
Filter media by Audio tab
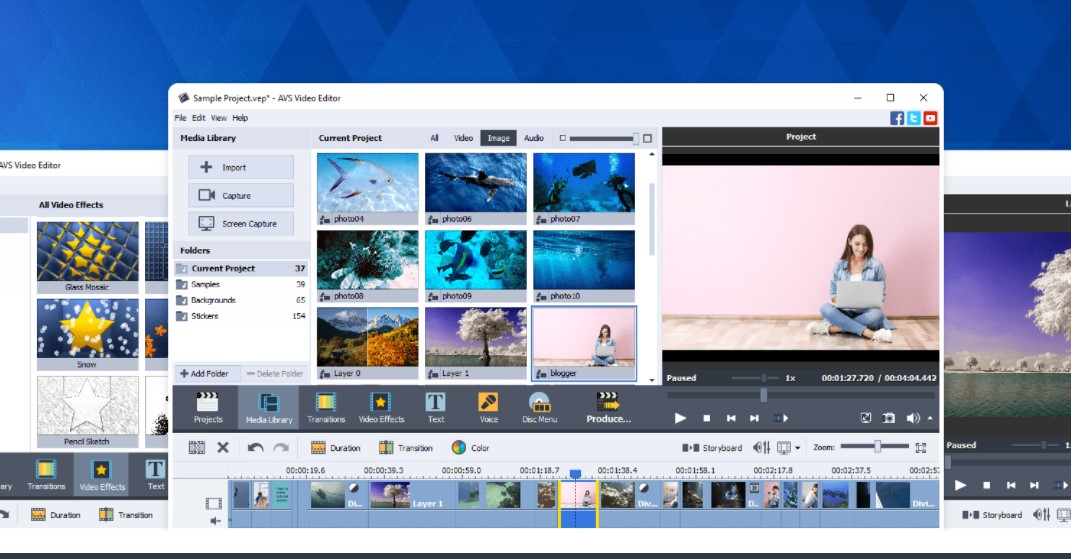[533, 138]
